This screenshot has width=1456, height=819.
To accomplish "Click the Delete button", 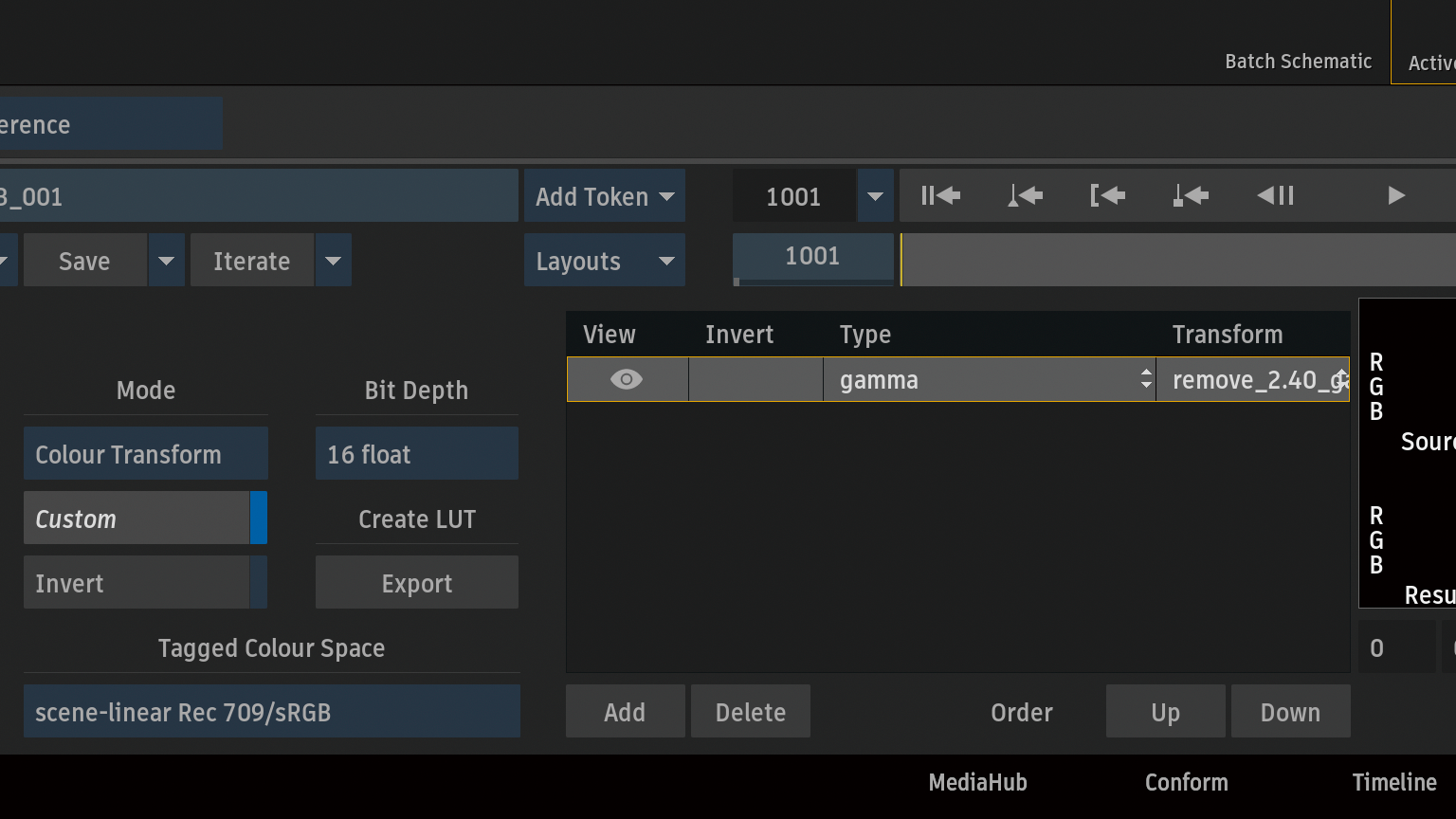I will coord(750,712).
